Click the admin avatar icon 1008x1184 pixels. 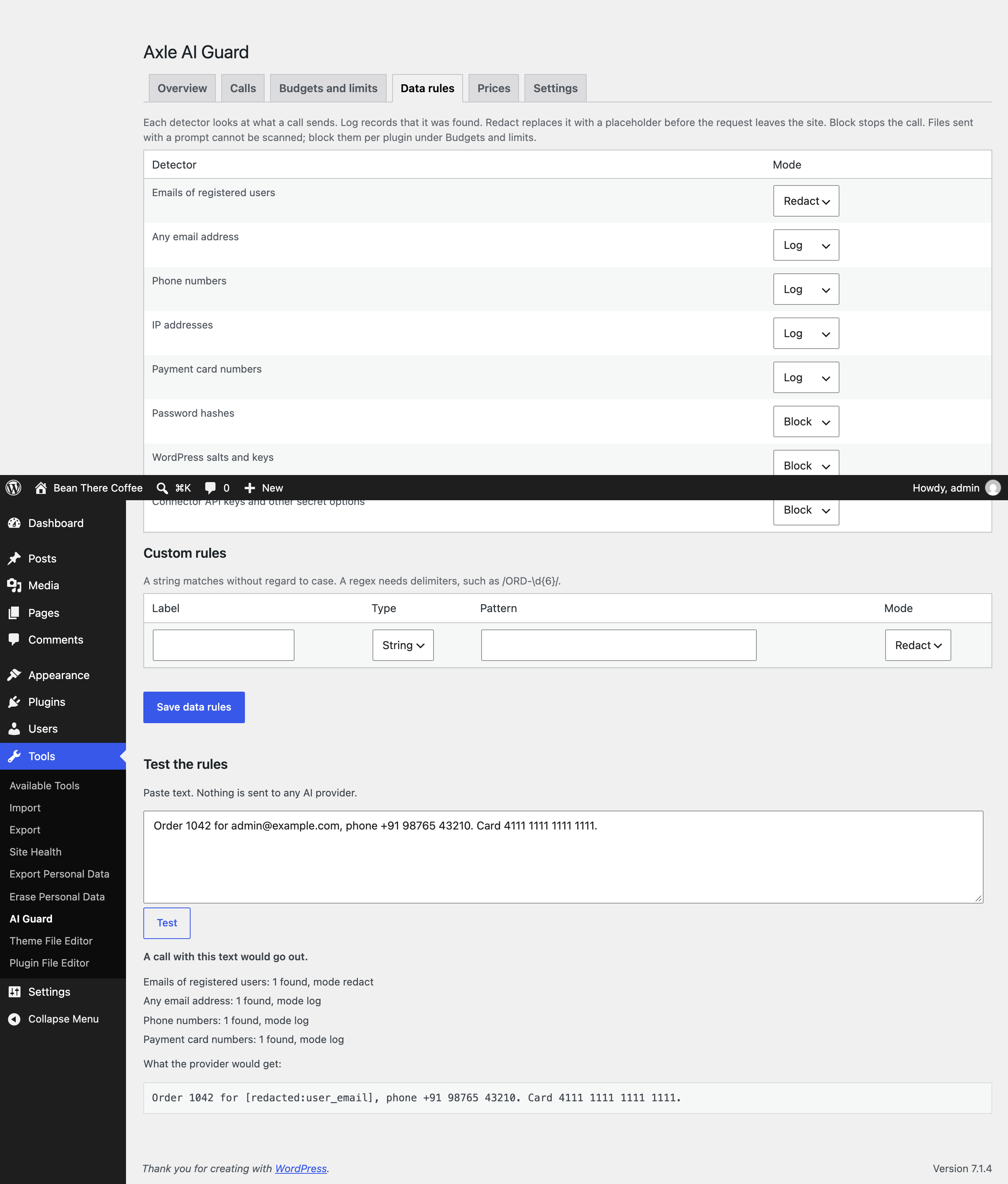tap(993, 488)
